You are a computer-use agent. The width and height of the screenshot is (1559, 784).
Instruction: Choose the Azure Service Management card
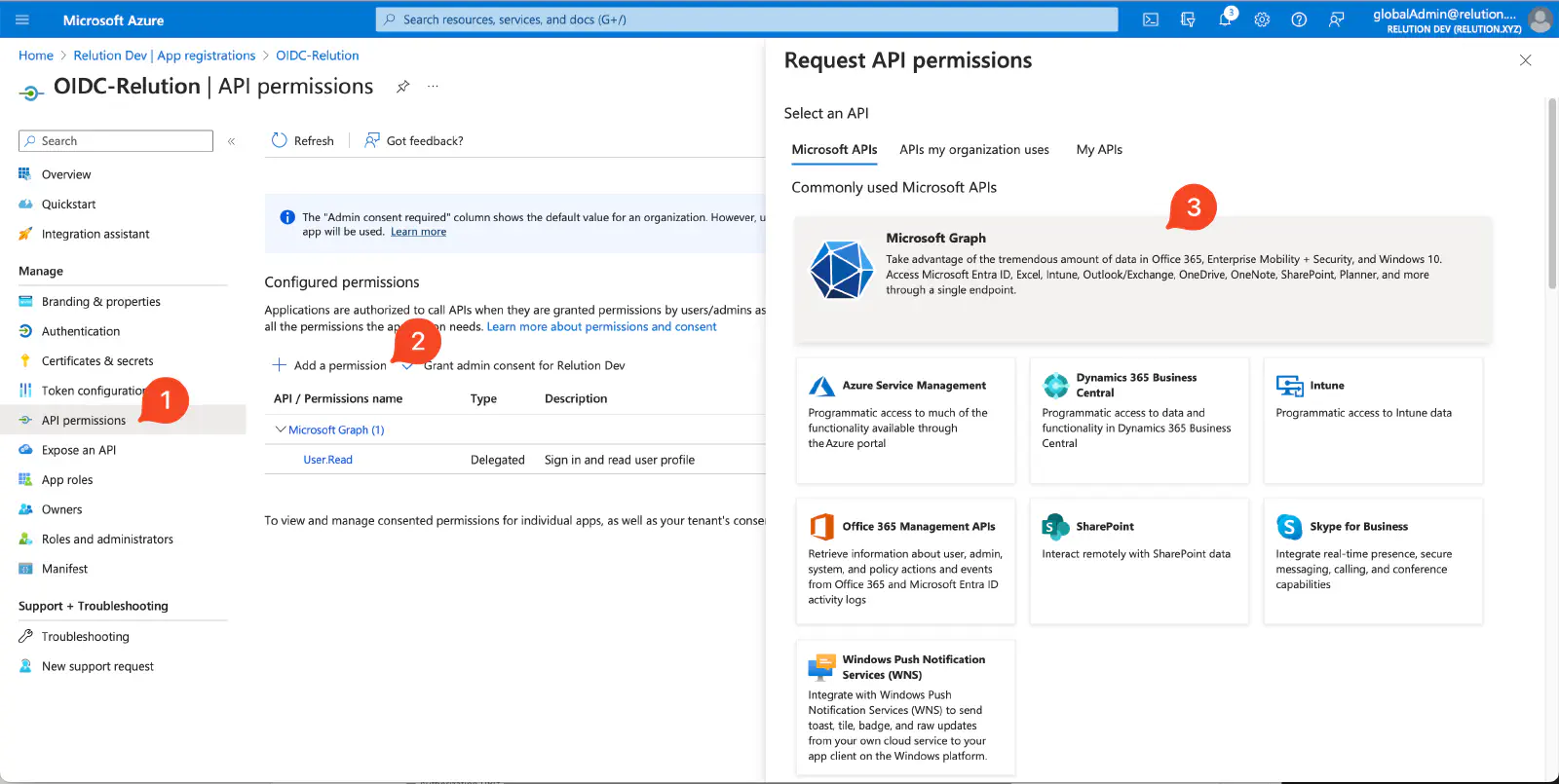905,421
